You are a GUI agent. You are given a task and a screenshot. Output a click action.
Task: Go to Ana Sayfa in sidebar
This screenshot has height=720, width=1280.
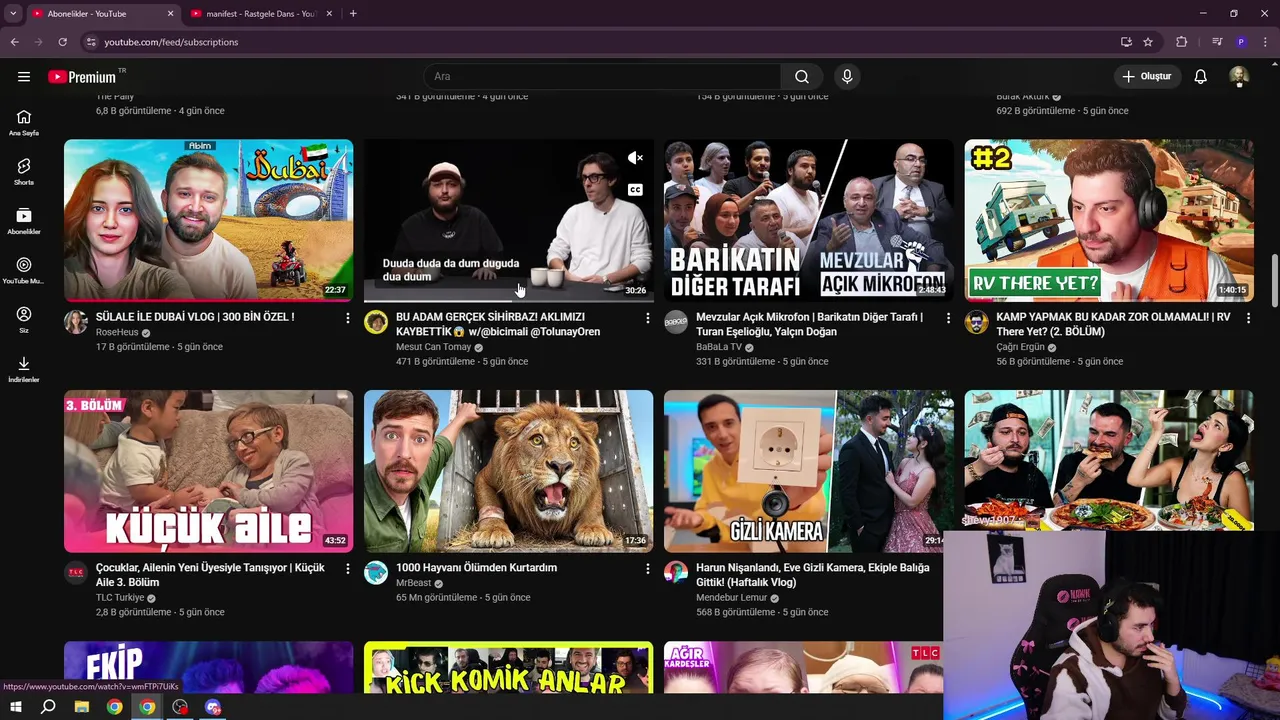[24, 123]
